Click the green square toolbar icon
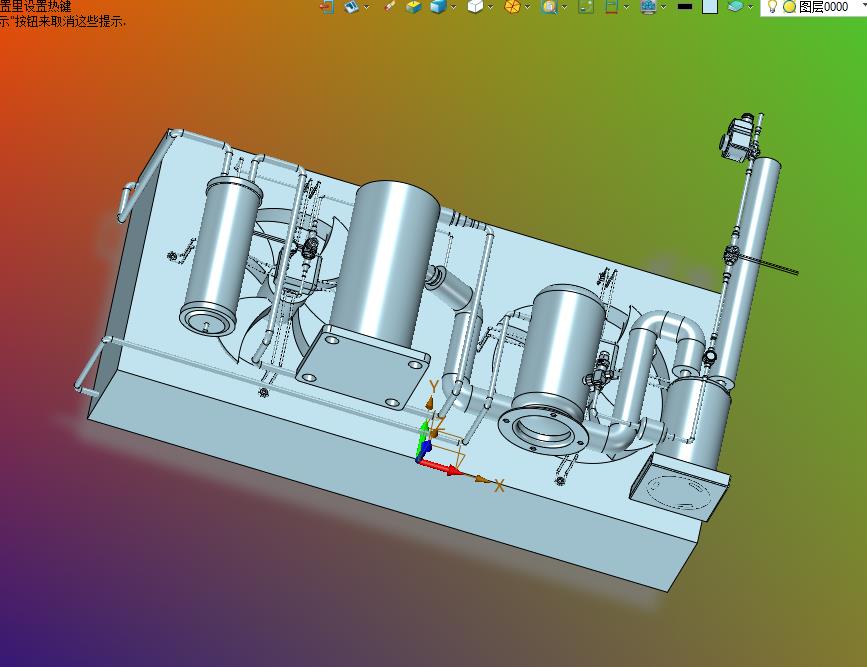Screen dimensions: 867x667 click(586, 7)
